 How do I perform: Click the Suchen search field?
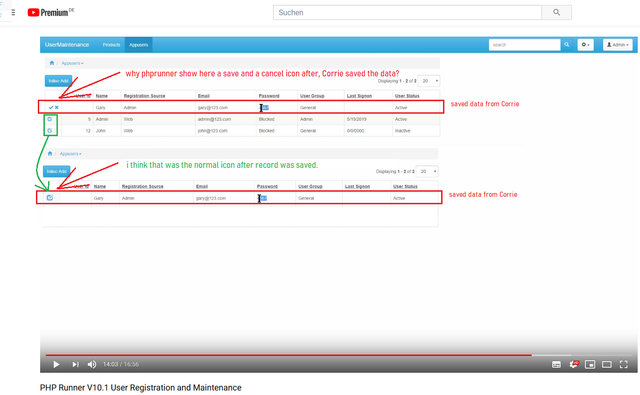(x=407, y=12)
